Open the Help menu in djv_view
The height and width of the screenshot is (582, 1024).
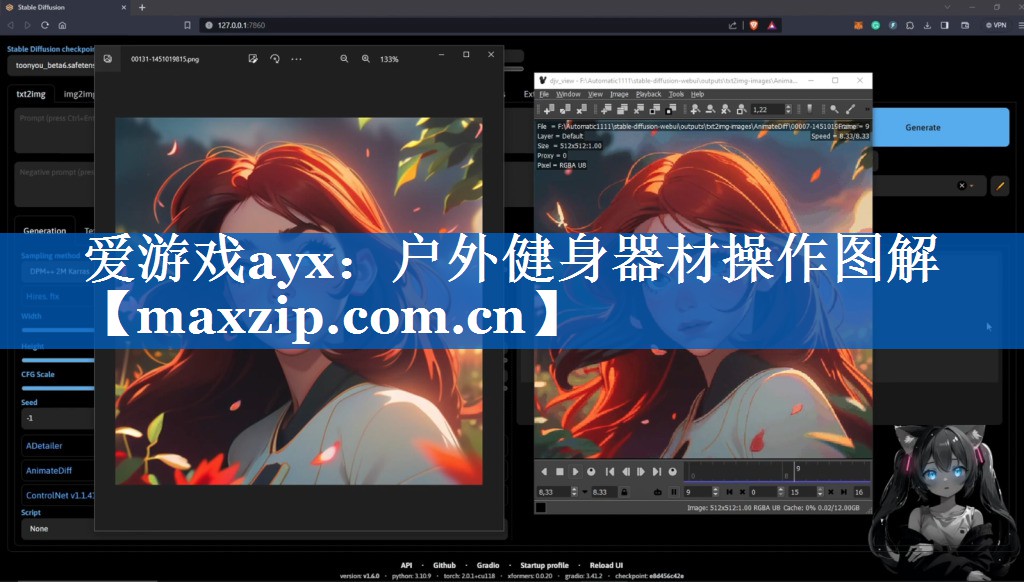697,94
